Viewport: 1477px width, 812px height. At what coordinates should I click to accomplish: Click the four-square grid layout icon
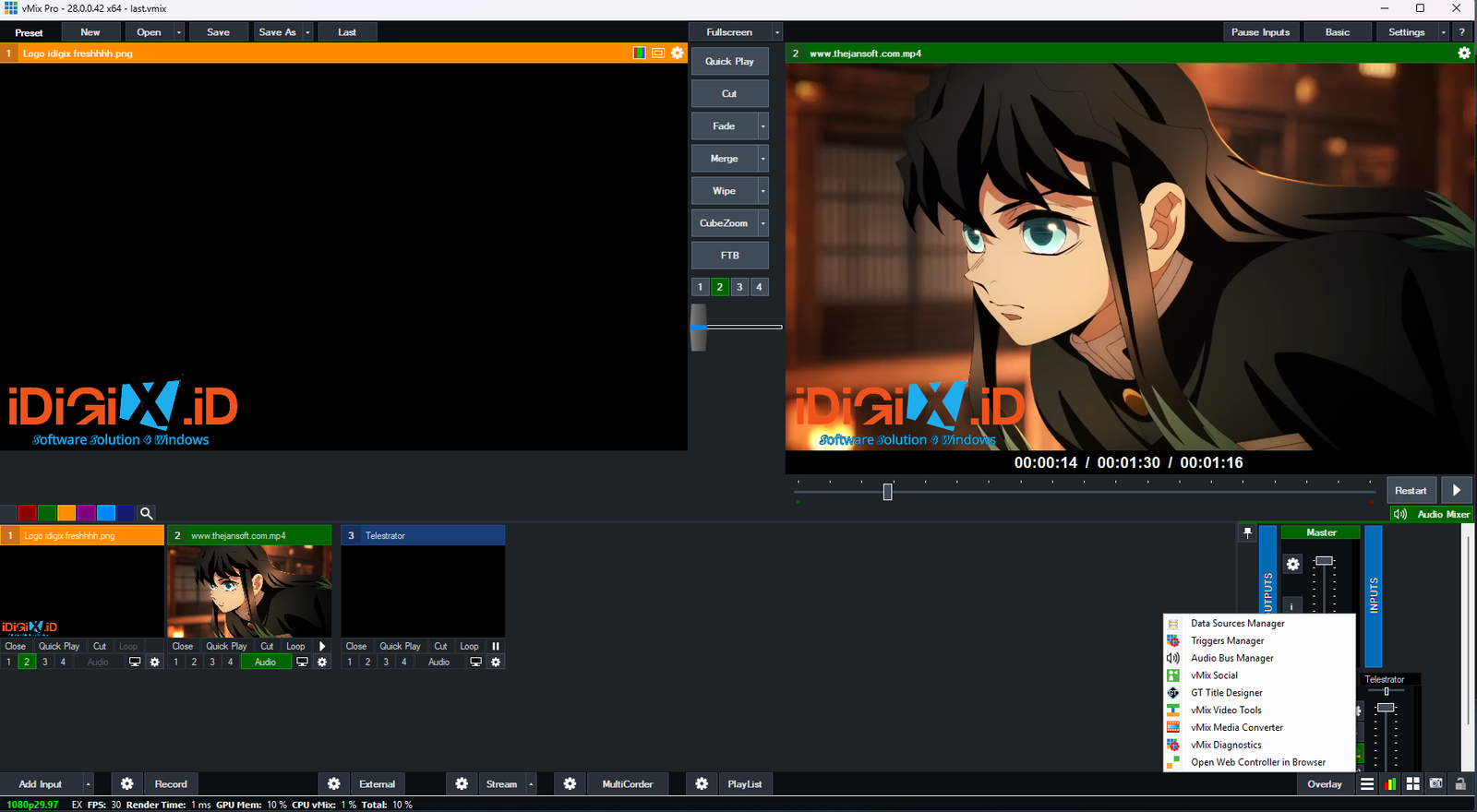(x=1413, y=783)
